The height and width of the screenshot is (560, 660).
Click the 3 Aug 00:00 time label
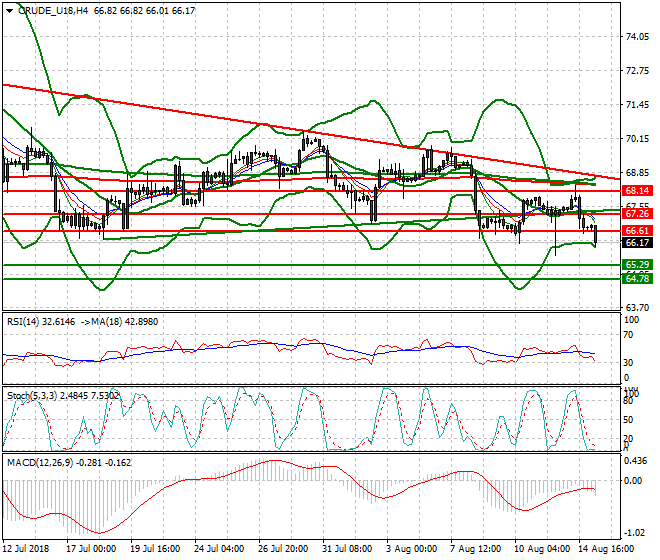click(411, 549)
